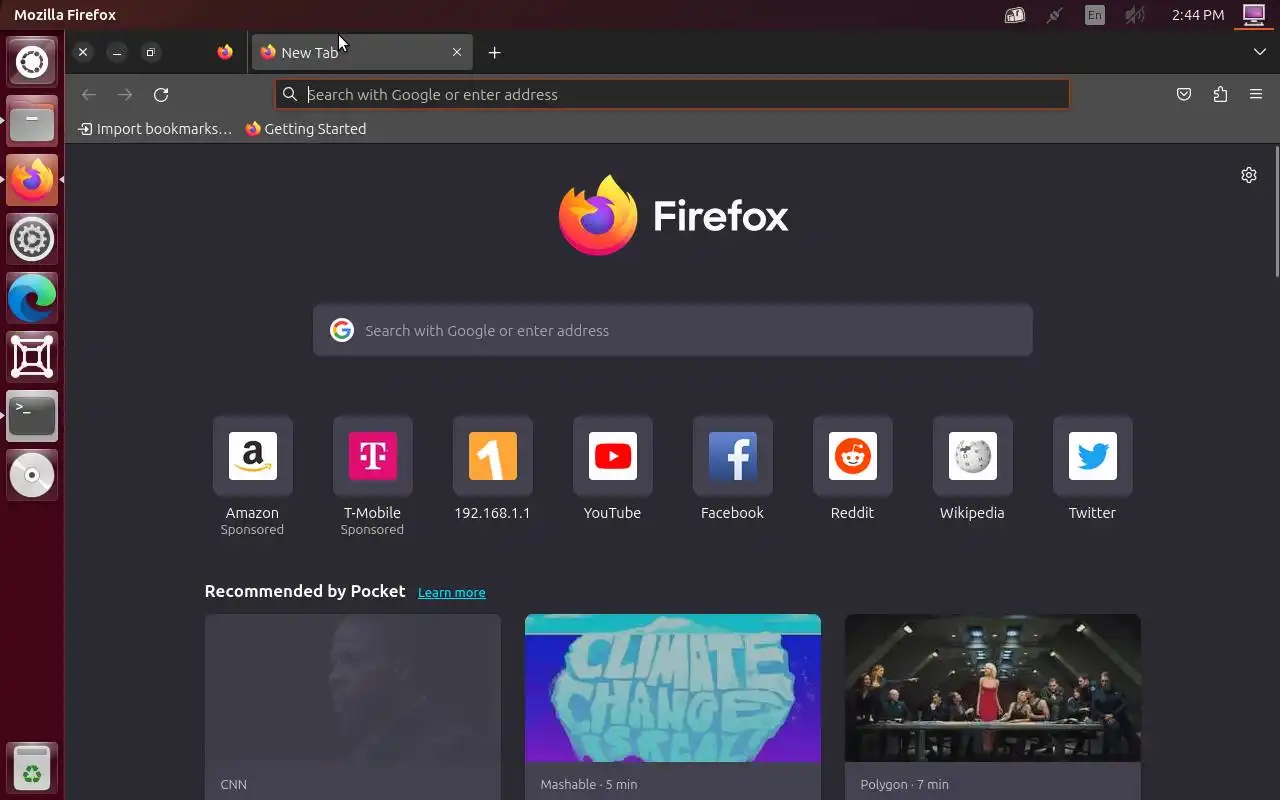Launch Microsoft Edge from the dock

(x=32, y=298)
